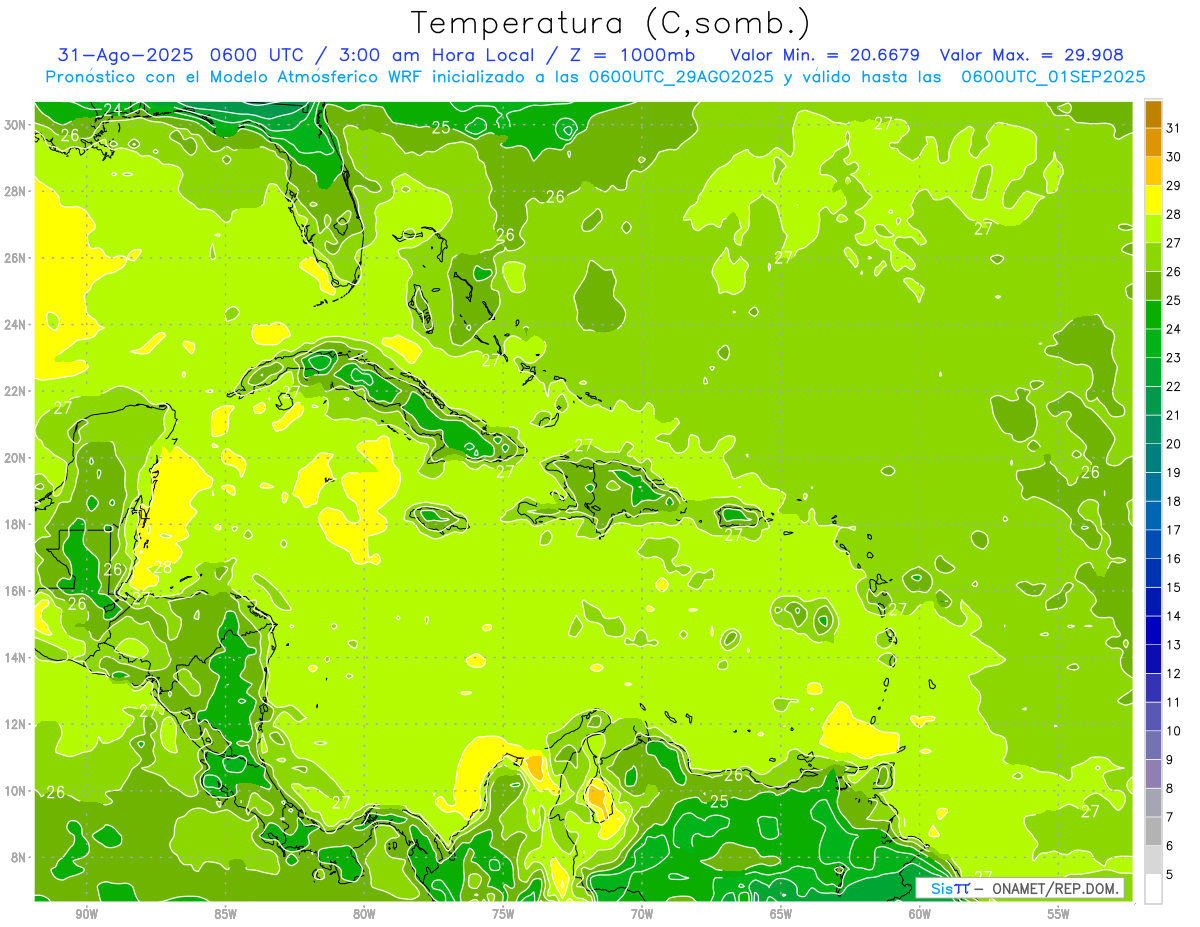Click the '18N' latitude axis label
The image size is (1200, 927).
(x=17, y=524)
